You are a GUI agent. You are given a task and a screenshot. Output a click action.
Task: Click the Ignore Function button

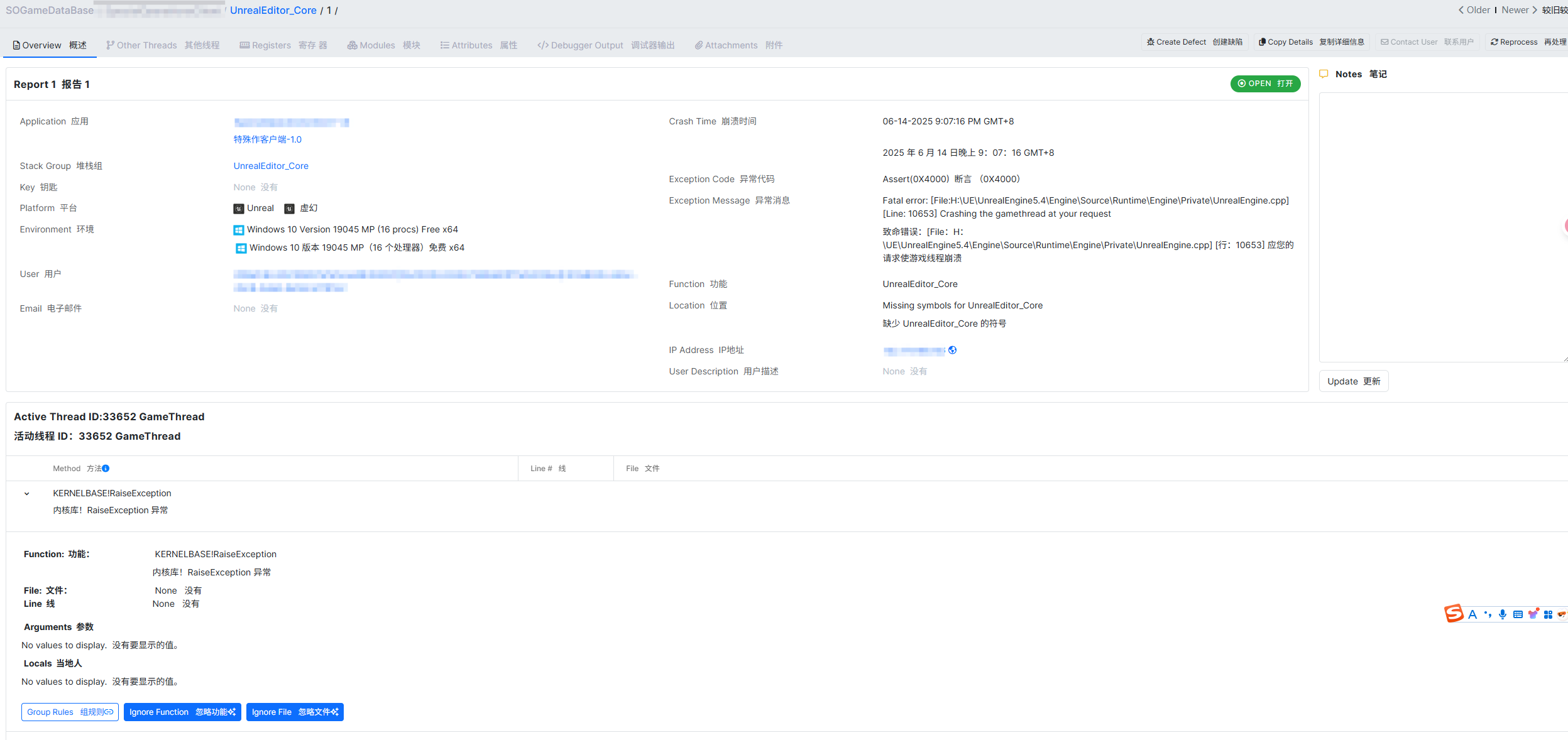[182, 712]
